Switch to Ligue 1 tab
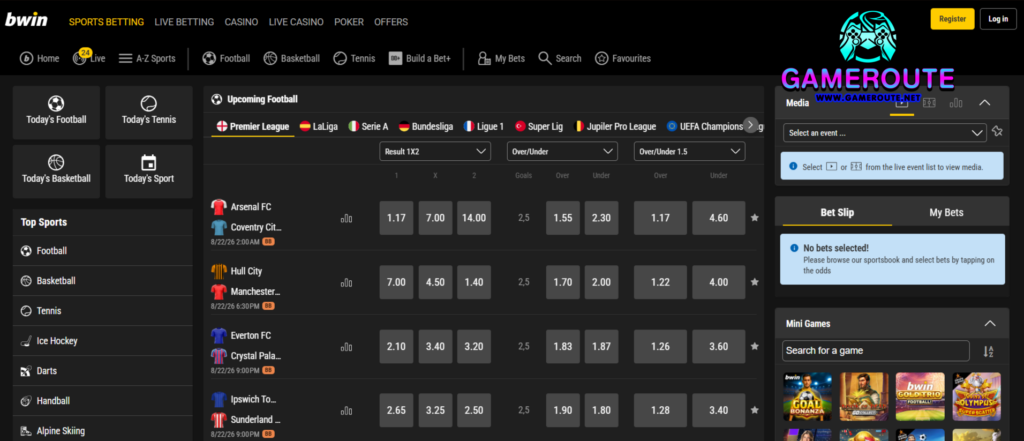This screenshot has height=441, width=1024. [483, 127]
